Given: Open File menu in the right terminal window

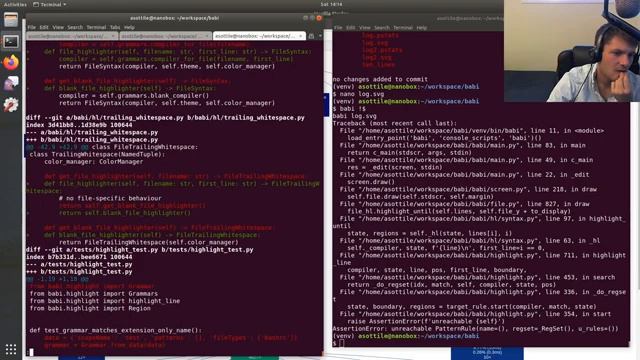Looking at the screenshot, I should 338,28.
